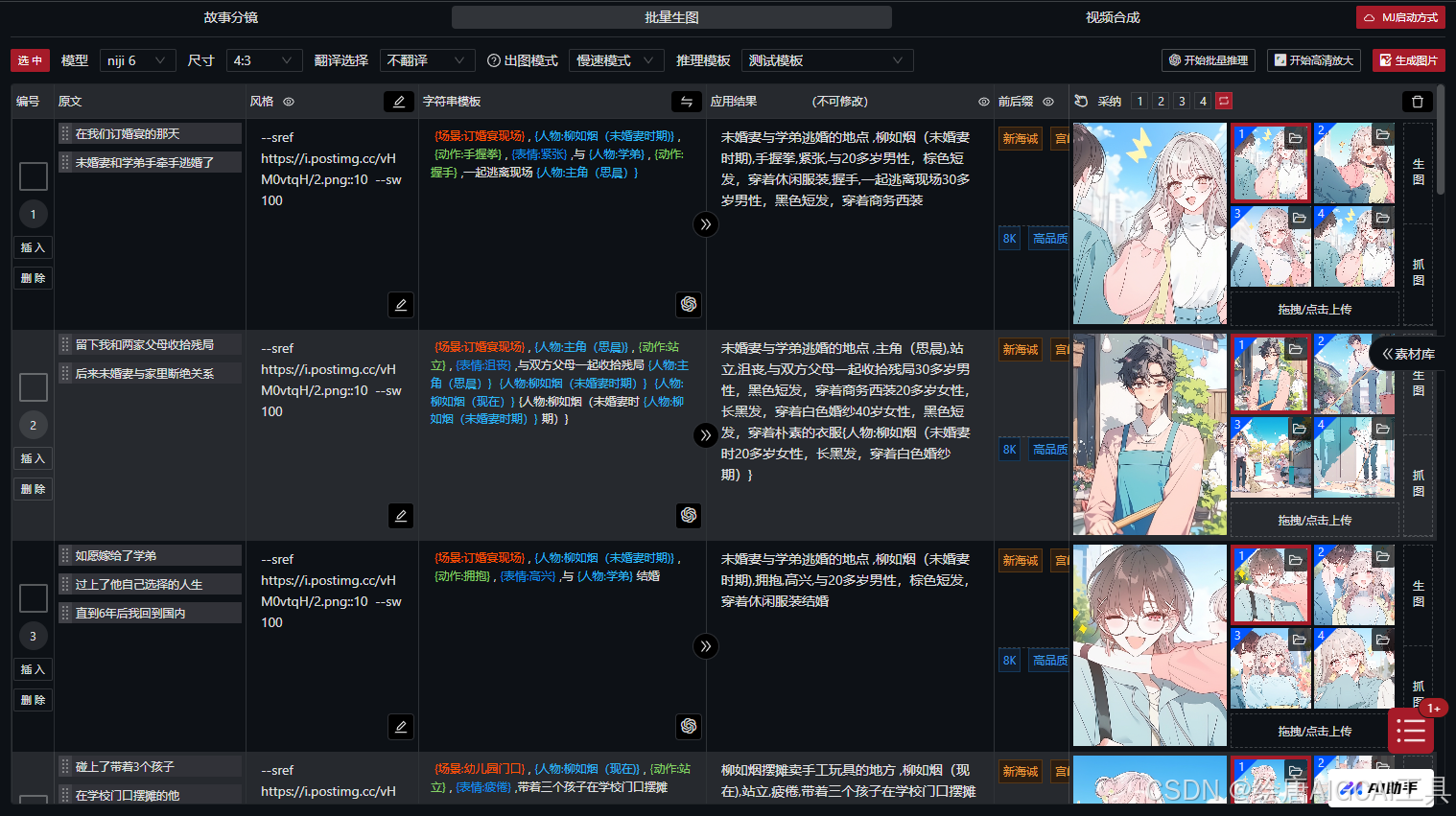This screenshot has width=1456, height=816.
Task: Click the help question icon beside 出图模式
Action: click(494, 60)
